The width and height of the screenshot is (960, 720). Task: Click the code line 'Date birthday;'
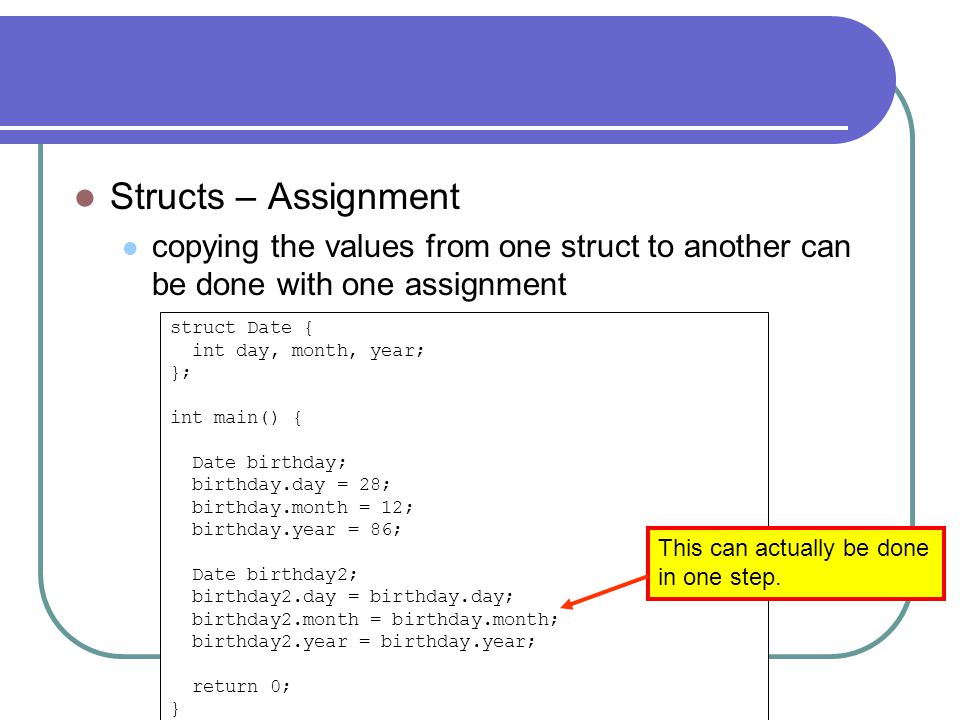[269, 462]
